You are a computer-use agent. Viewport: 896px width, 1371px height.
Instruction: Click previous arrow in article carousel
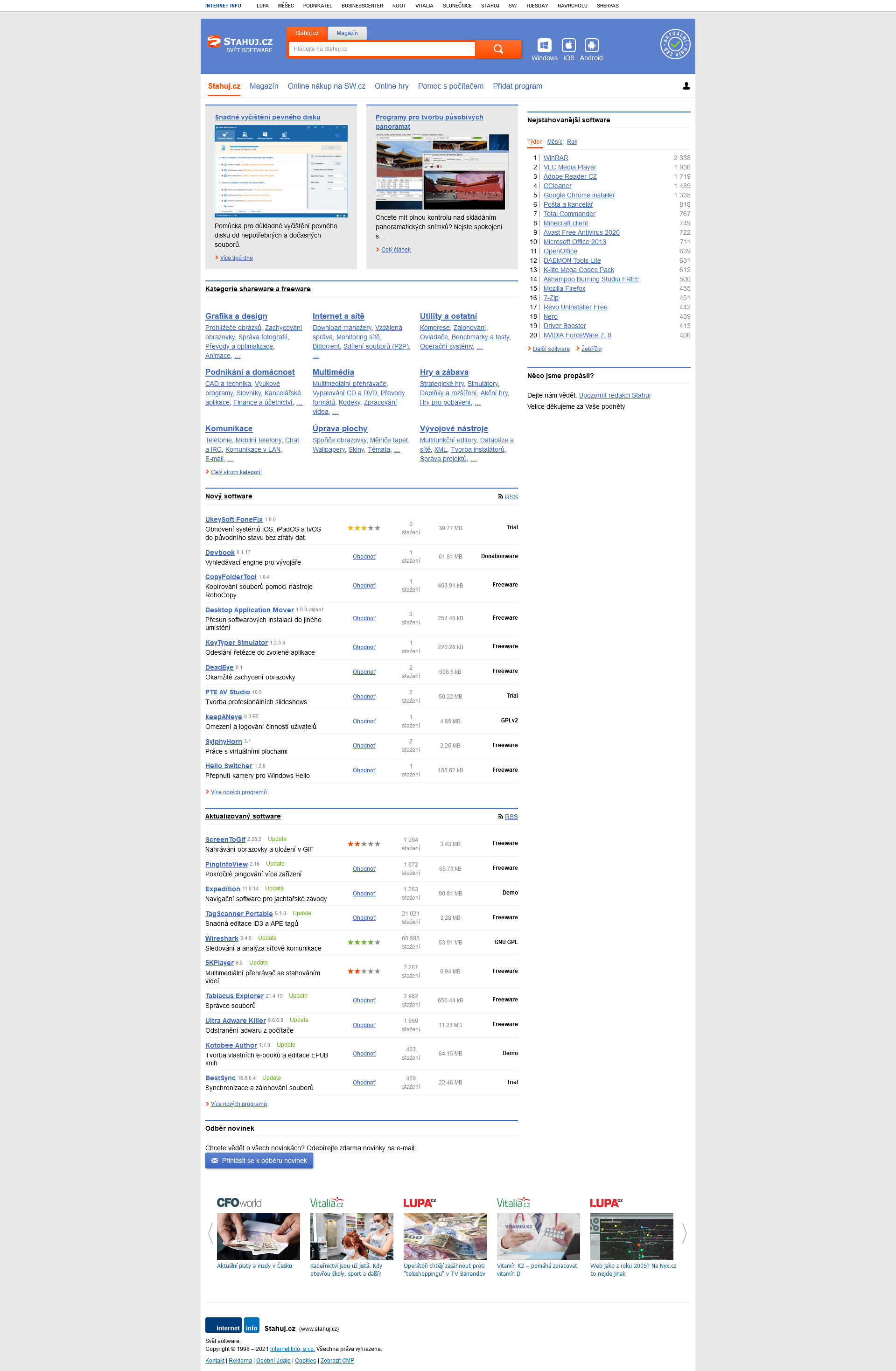point(210,1233)
